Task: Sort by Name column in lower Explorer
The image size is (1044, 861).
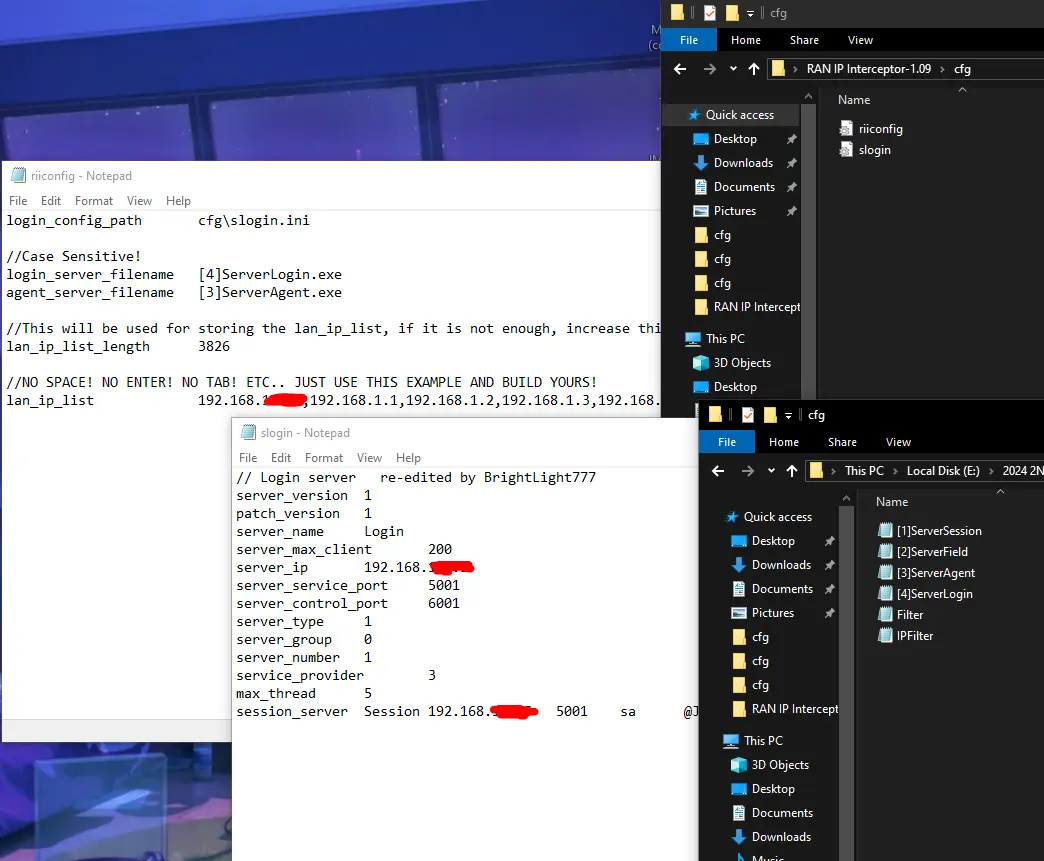Action: point(892,502)
